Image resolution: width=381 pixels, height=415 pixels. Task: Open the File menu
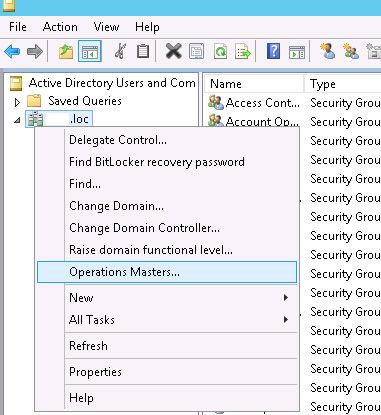18,27
